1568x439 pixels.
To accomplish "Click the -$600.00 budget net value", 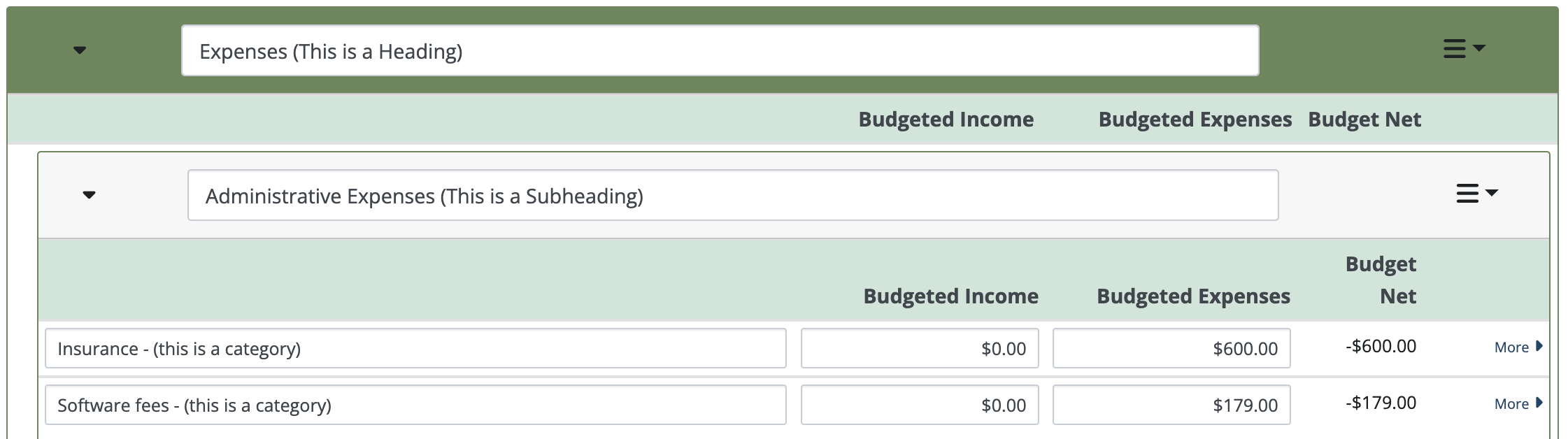I will click(1381, 346).
